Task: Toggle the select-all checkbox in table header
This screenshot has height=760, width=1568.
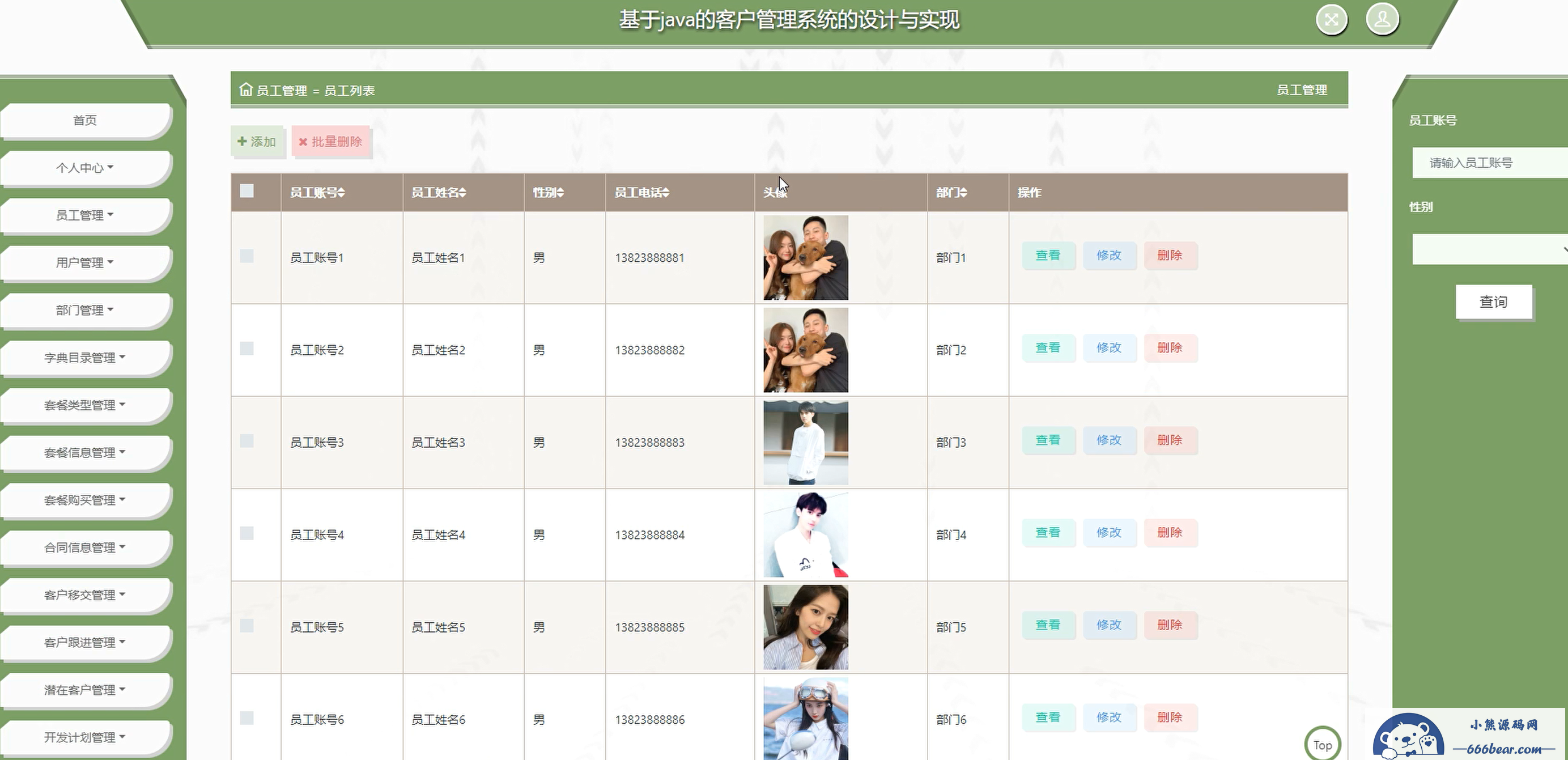Action: point(247,190)
